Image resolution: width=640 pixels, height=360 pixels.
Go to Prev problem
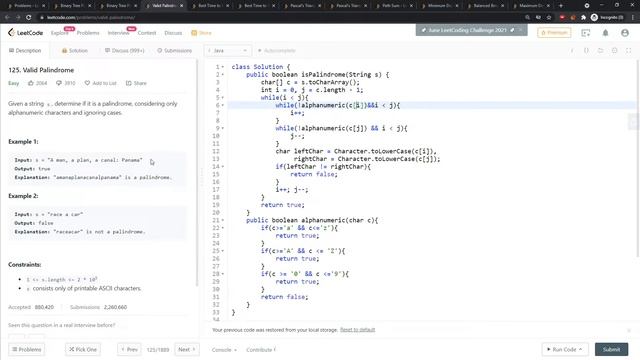click(129, 349)
